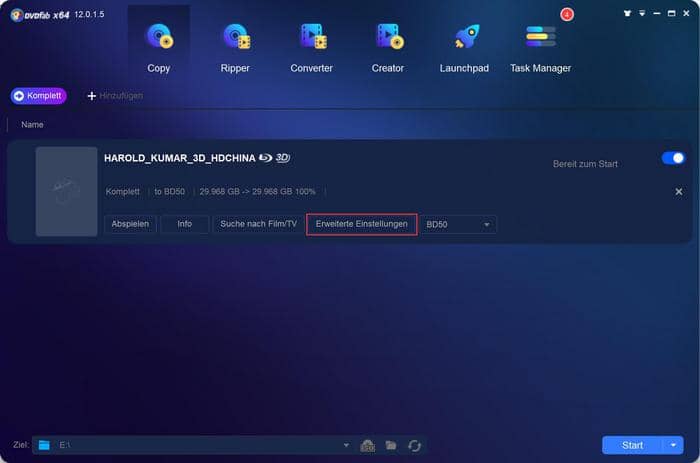Click the Bereit zum Start status text
The width and height of the screenshot is (700, 463).
pos(585,164)
